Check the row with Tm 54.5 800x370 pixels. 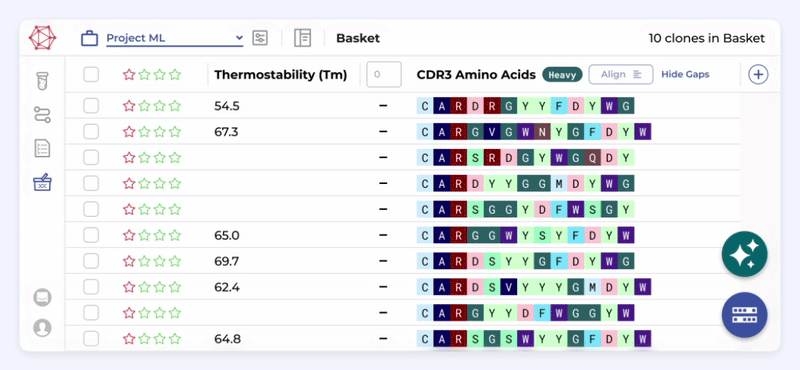[x=91, y=106]
